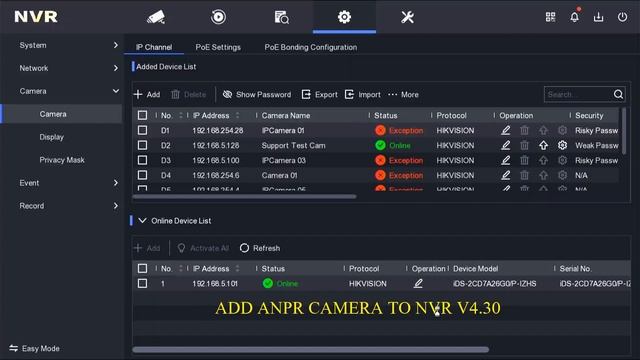Sort added list by IP Address arrows
Image resolution: width=640 pixels, height=360 pixels.
(238, 116)
